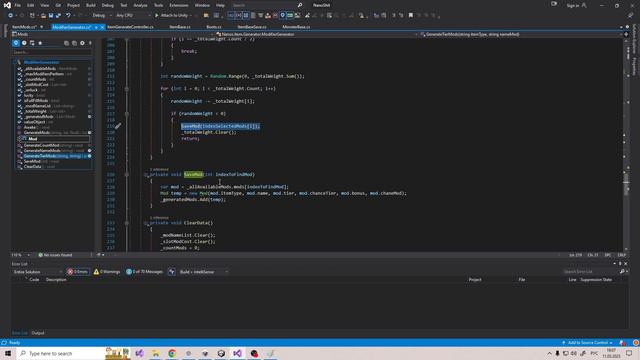Open the Any CPU platform dropdown
This screenshot has height=360, width=640.
pos(133,16)
